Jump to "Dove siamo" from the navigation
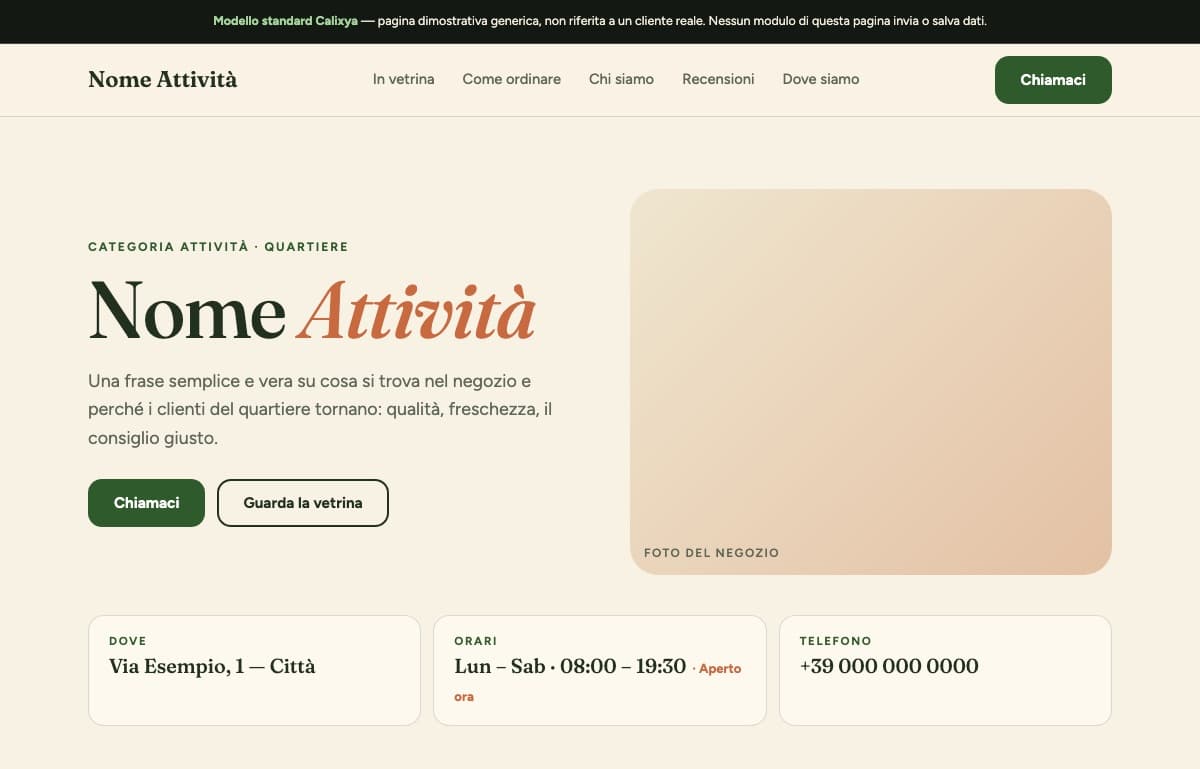Screen dimensions: 1200x769 pyautogui.click(x=821, y=79)
